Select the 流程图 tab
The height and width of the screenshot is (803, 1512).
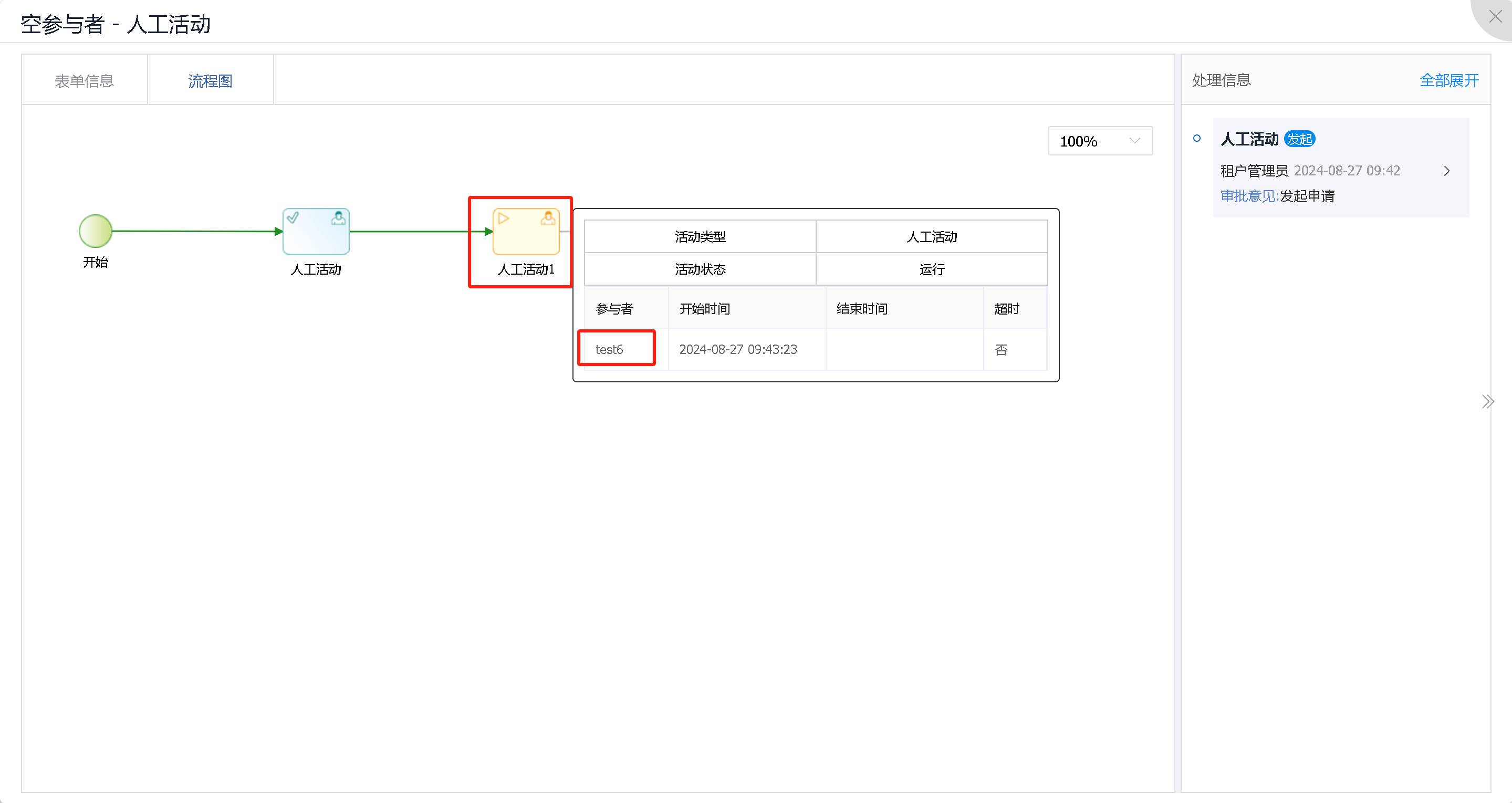point(210,80)
